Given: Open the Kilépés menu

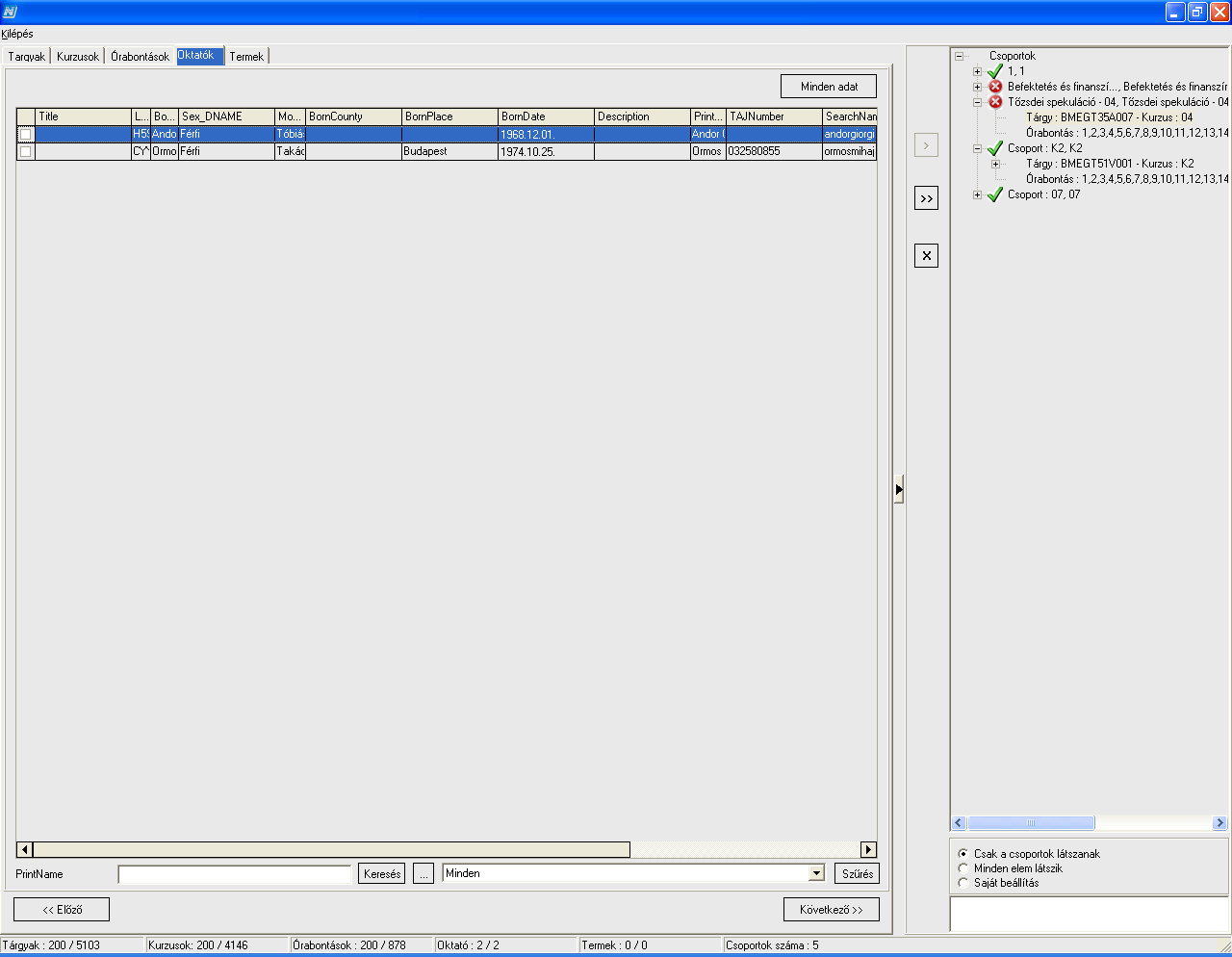Looking at the screenshot, I should (17, 34).
